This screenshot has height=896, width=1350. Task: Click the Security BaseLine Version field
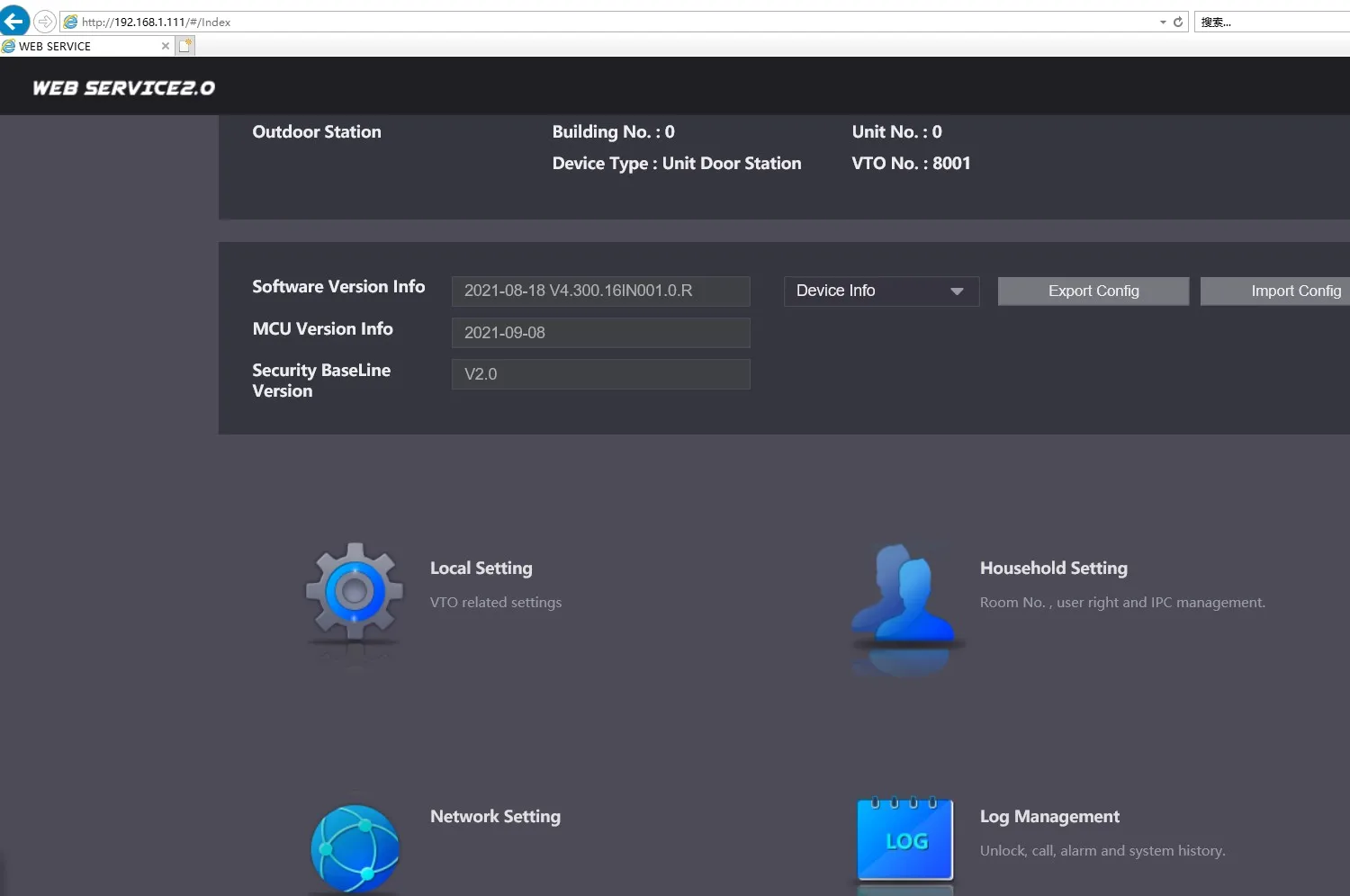pos(600,374)
